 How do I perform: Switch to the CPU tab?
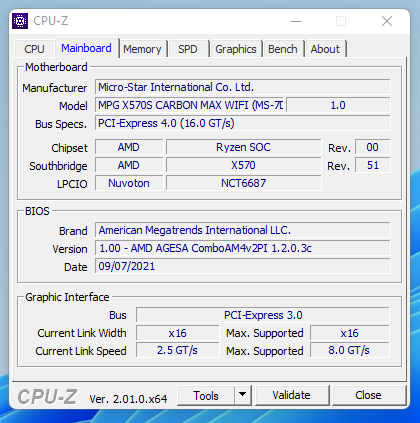click(x=34, y=49)
